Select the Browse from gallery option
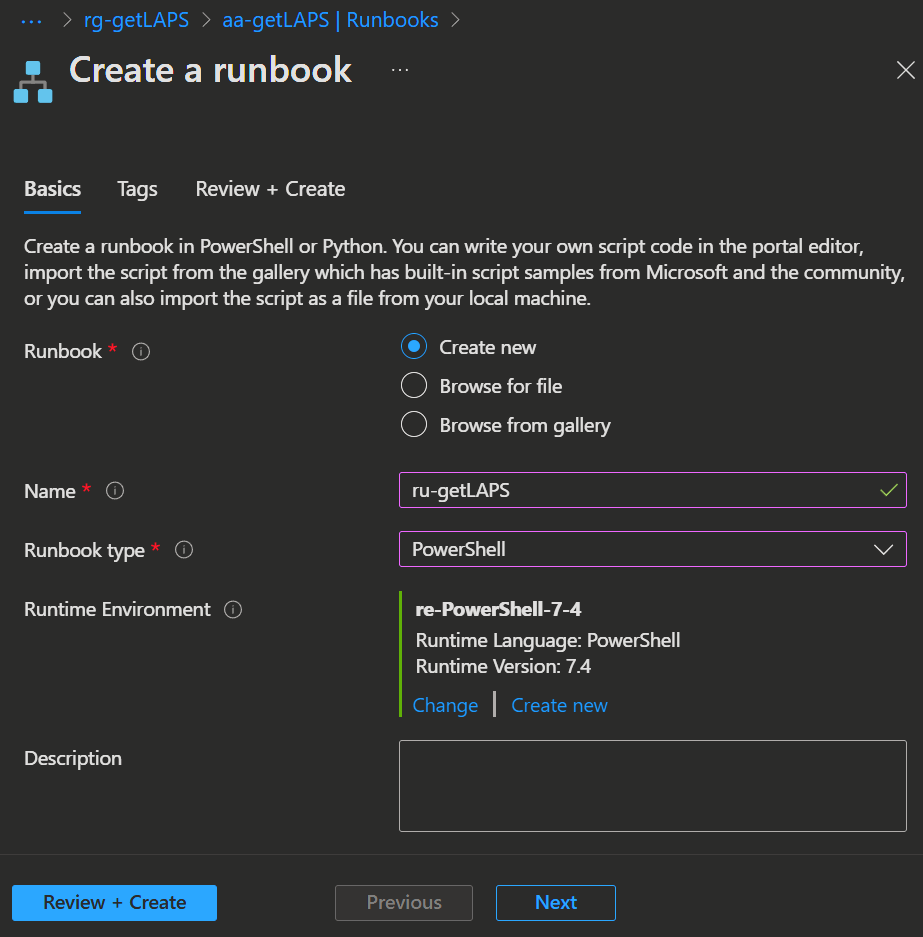Screen dimensions: 923x937 [x=414, y=425]
